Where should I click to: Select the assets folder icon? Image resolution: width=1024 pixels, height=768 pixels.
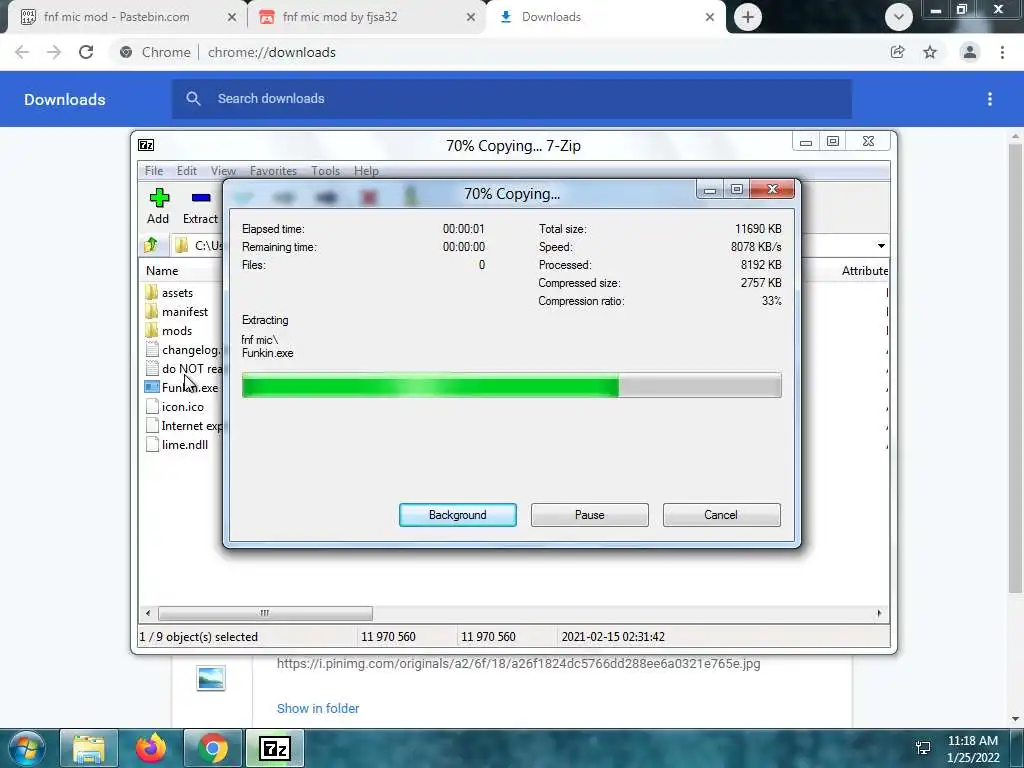pos(152,292)
